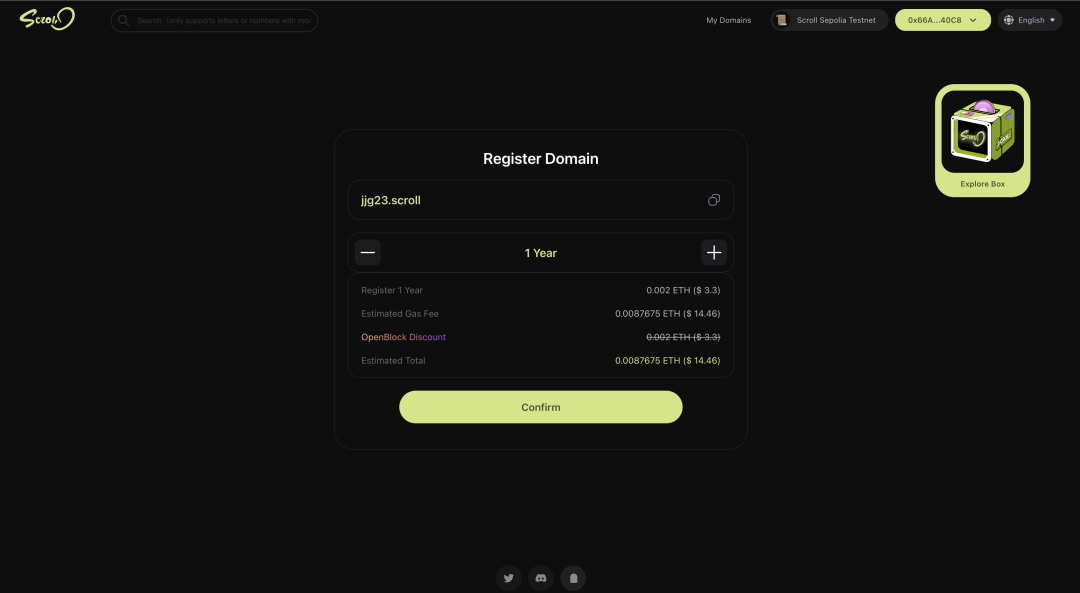Image resolution: width=1080 pixels, height=593 pixels.
Task: Click the OpenBlock Discount label
Action: pos(404,337)
